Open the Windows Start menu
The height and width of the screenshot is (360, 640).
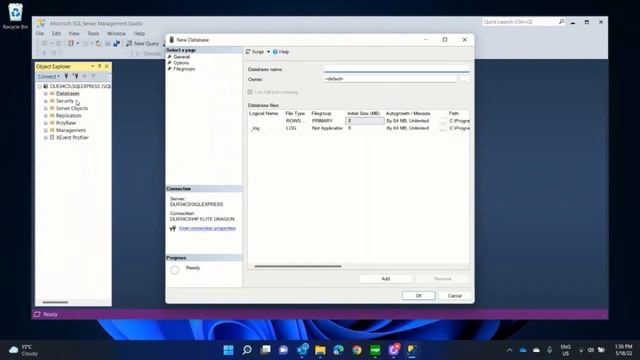coord(229,350)
